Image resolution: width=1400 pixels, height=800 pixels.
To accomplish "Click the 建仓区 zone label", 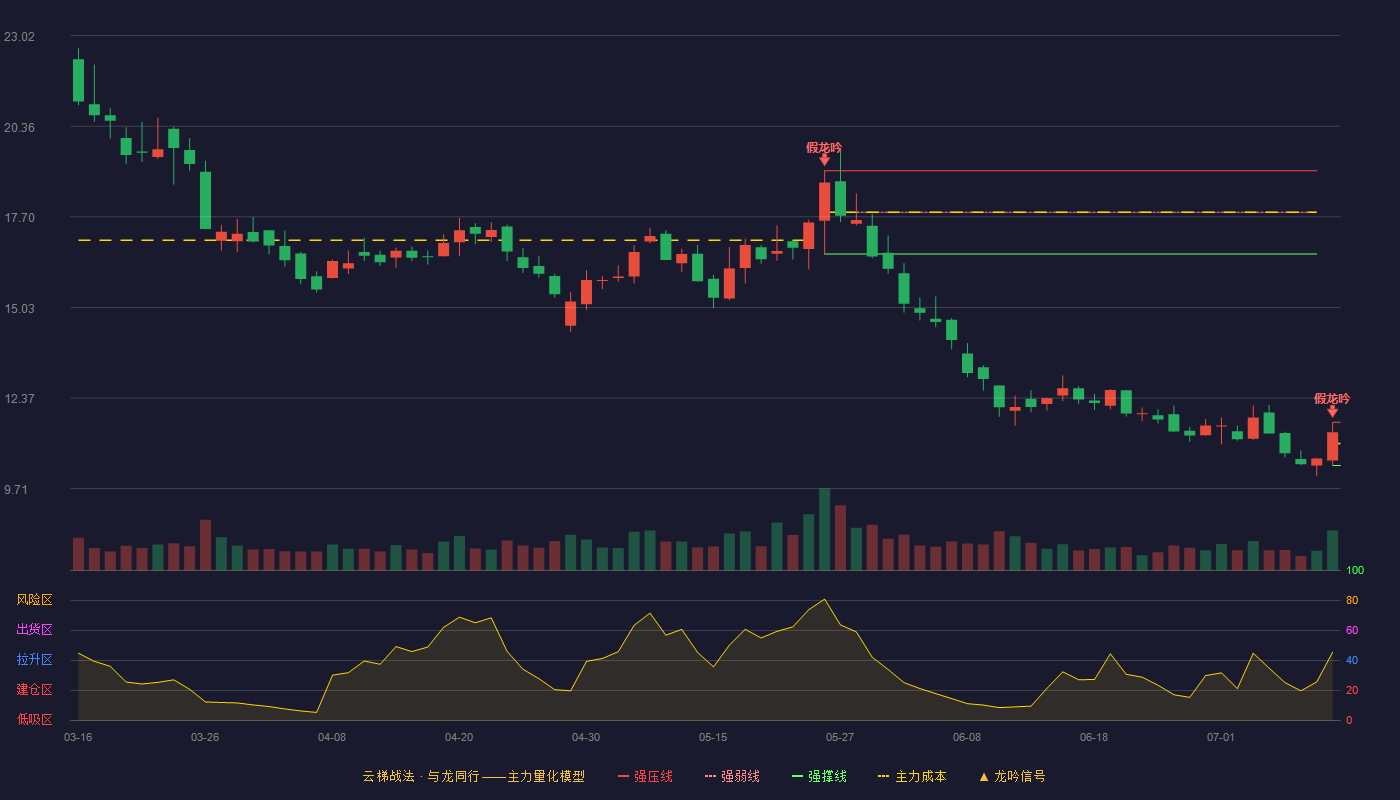I will (35, 690).
